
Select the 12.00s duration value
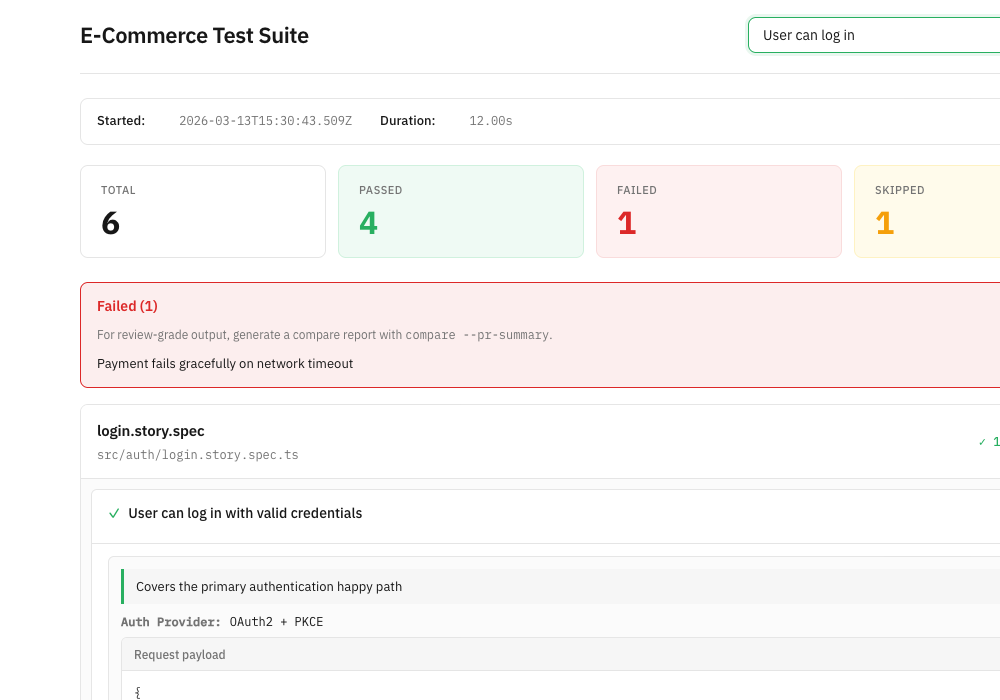490,121
